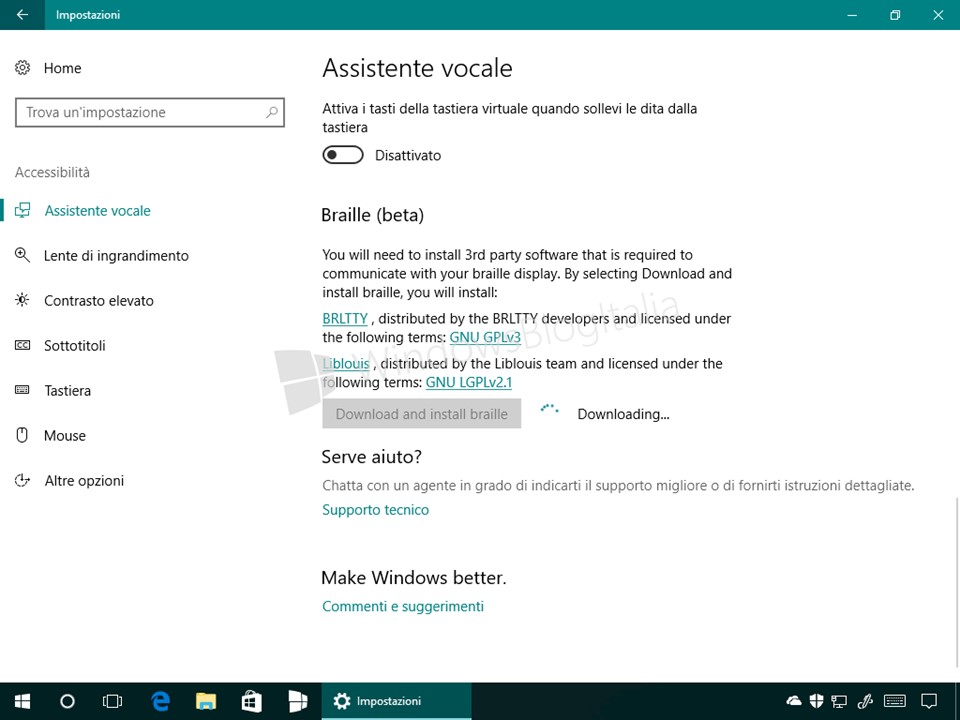The width and height of the screenshot is (960, 720).
Task: Select the Tastiera keyboard icon
Action: [x=22, y=390]
